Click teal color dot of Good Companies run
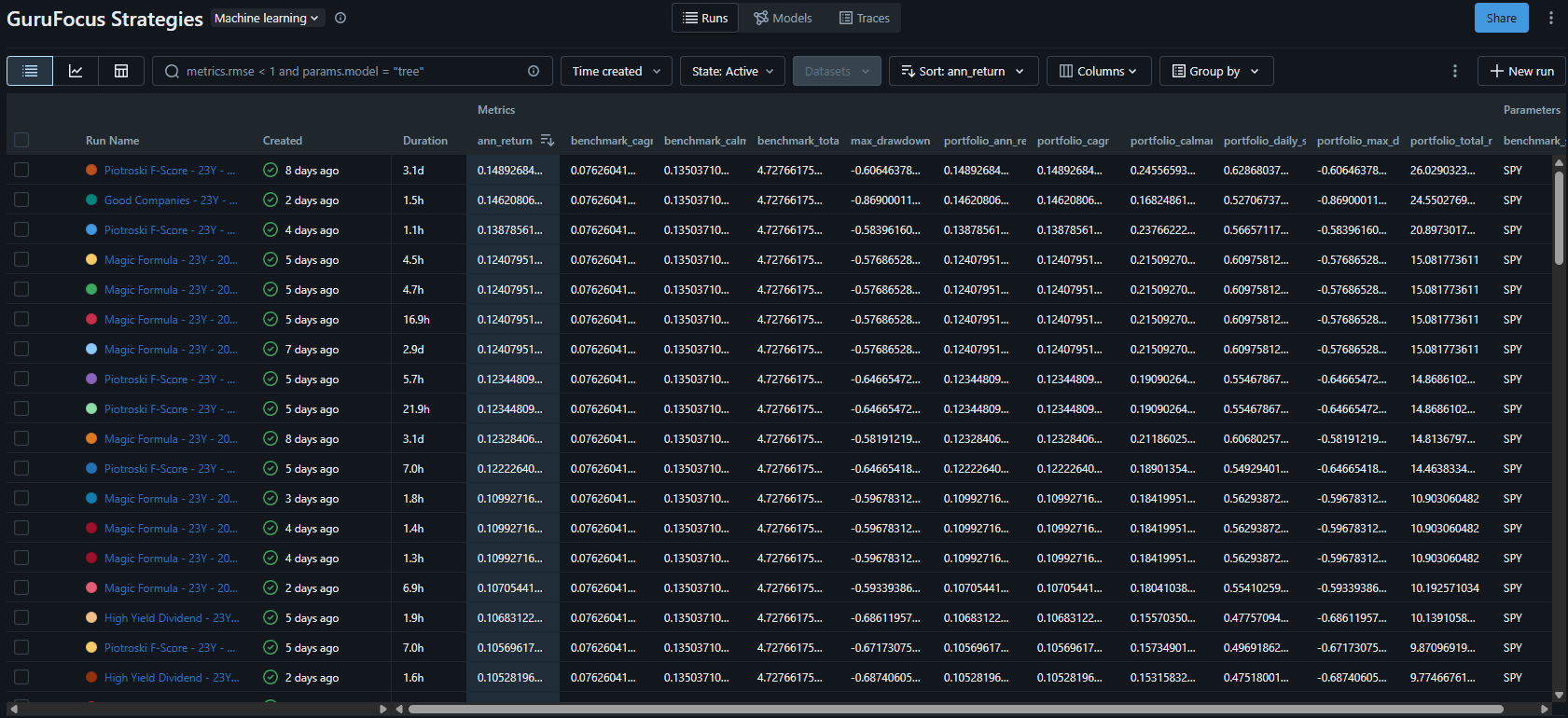The image size is (1568, 718). tap(91, 200)
